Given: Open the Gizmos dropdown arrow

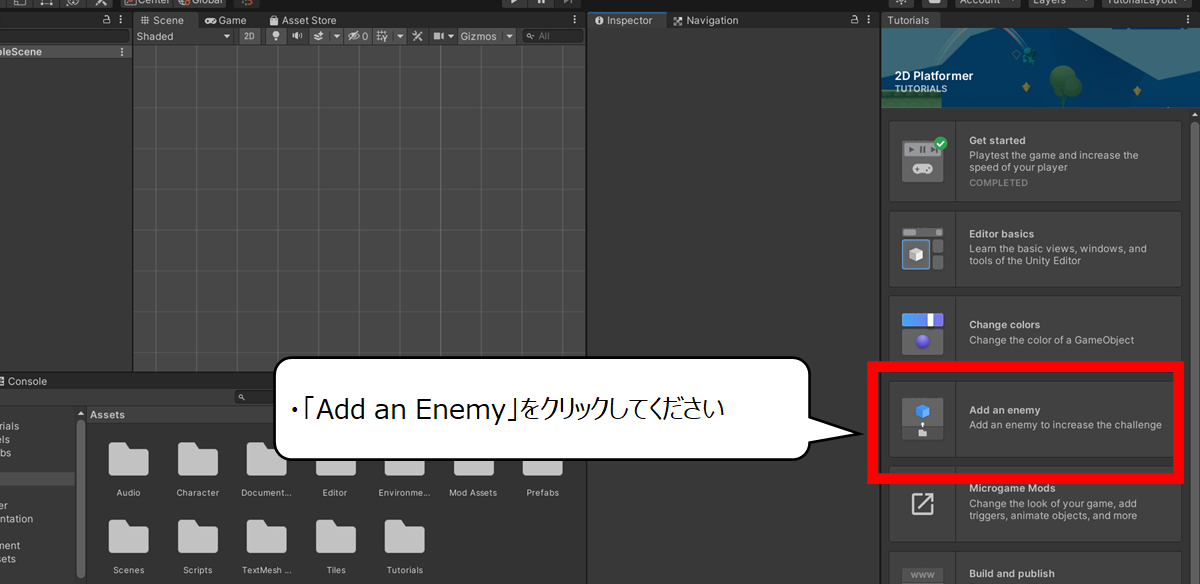Looking at the screenshot, I should click(x=509, y=36).
